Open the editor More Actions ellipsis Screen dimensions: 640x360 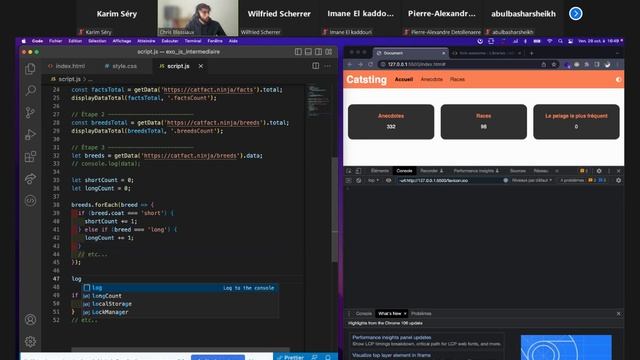point(327,66)
